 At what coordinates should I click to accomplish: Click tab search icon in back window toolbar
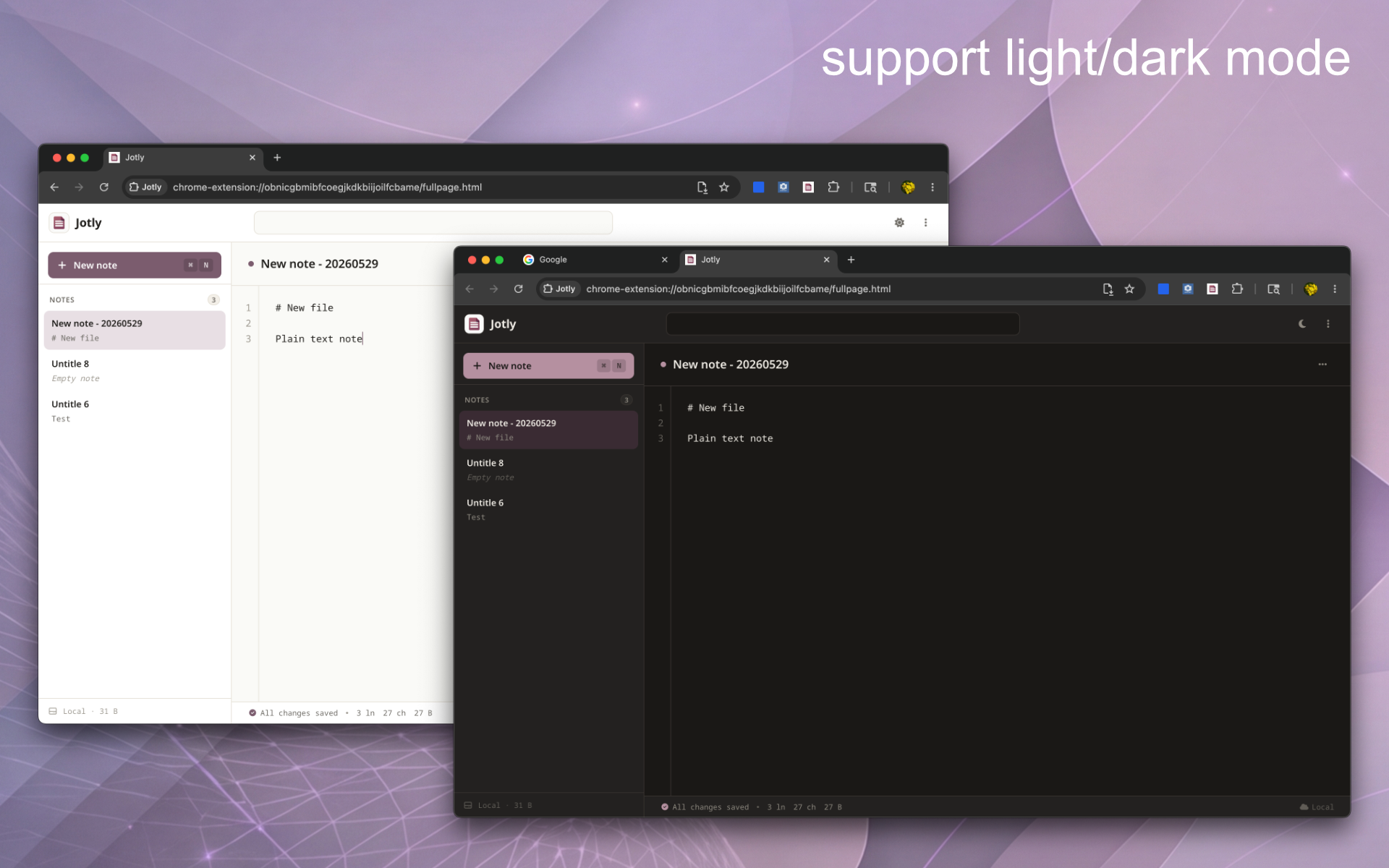pyautogui.click(x=870, y=187)
